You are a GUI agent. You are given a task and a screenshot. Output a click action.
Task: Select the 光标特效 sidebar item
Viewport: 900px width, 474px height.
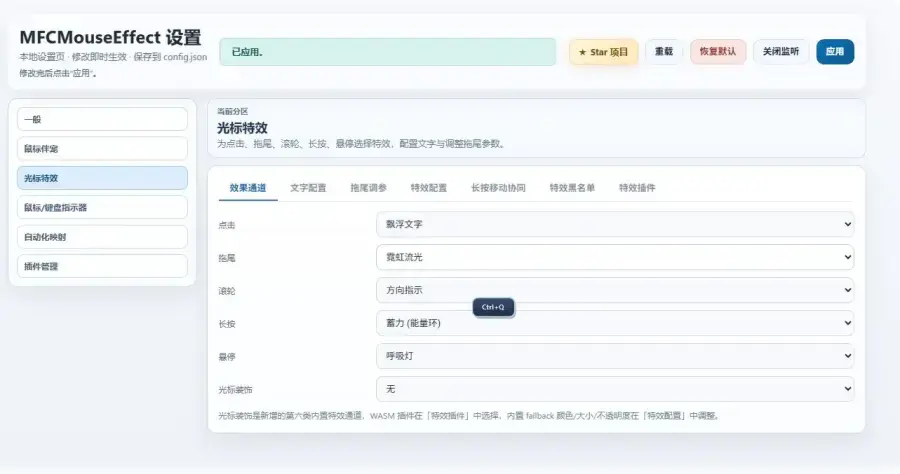[x=102, y=178]
